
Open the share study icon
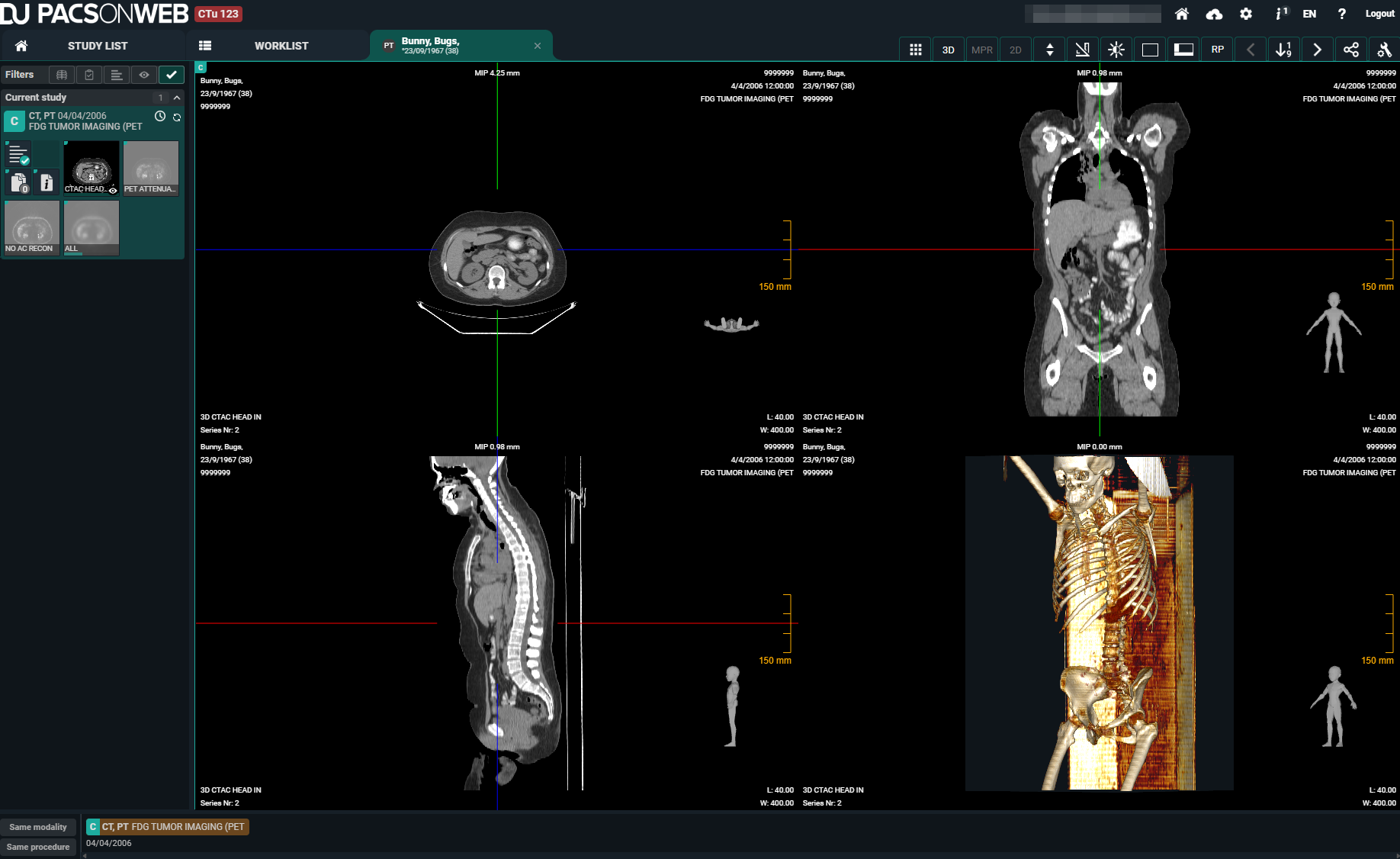1350,50
